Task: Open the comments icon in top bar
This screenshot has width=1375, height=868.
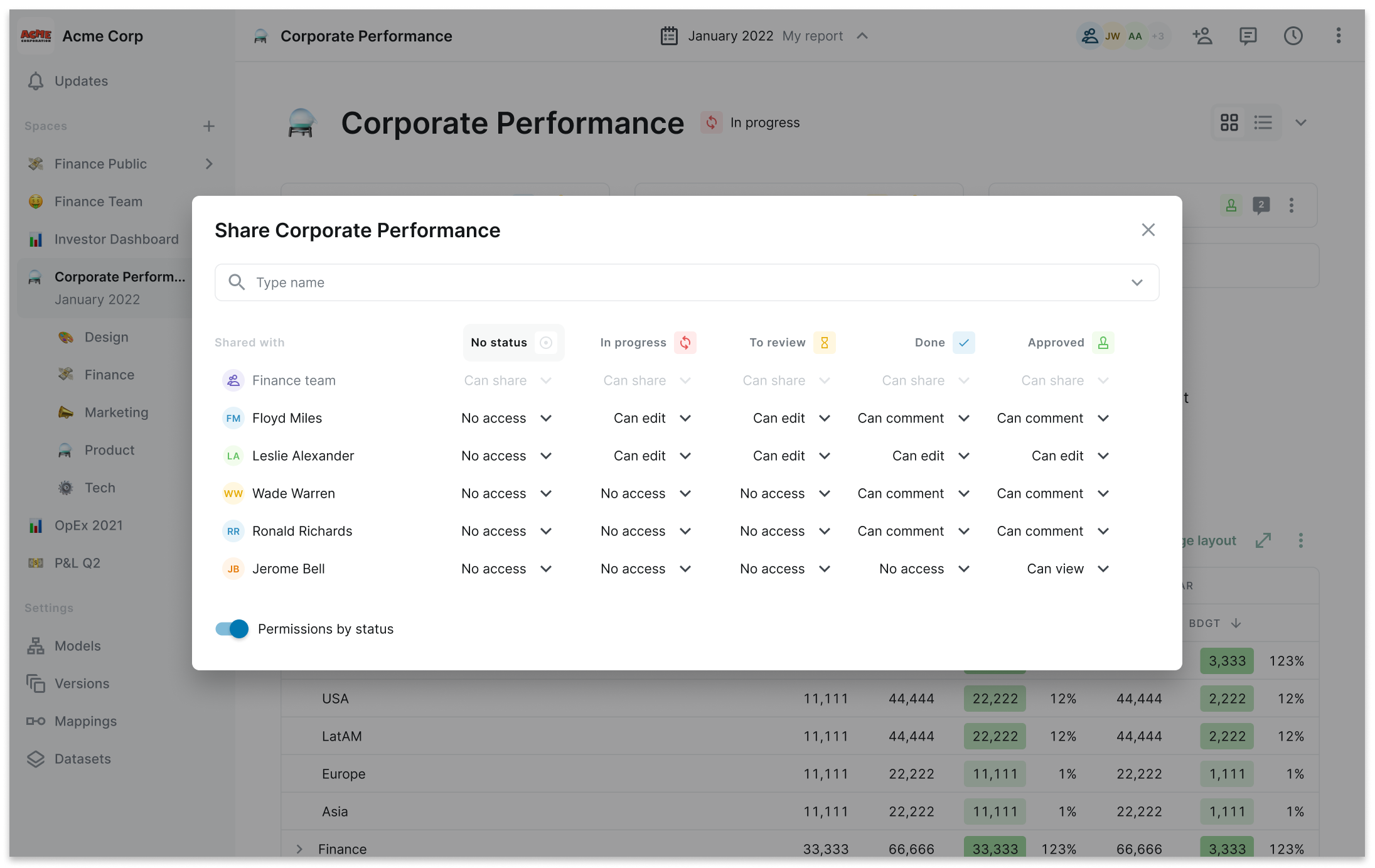Action: [x=1248, y=36]
